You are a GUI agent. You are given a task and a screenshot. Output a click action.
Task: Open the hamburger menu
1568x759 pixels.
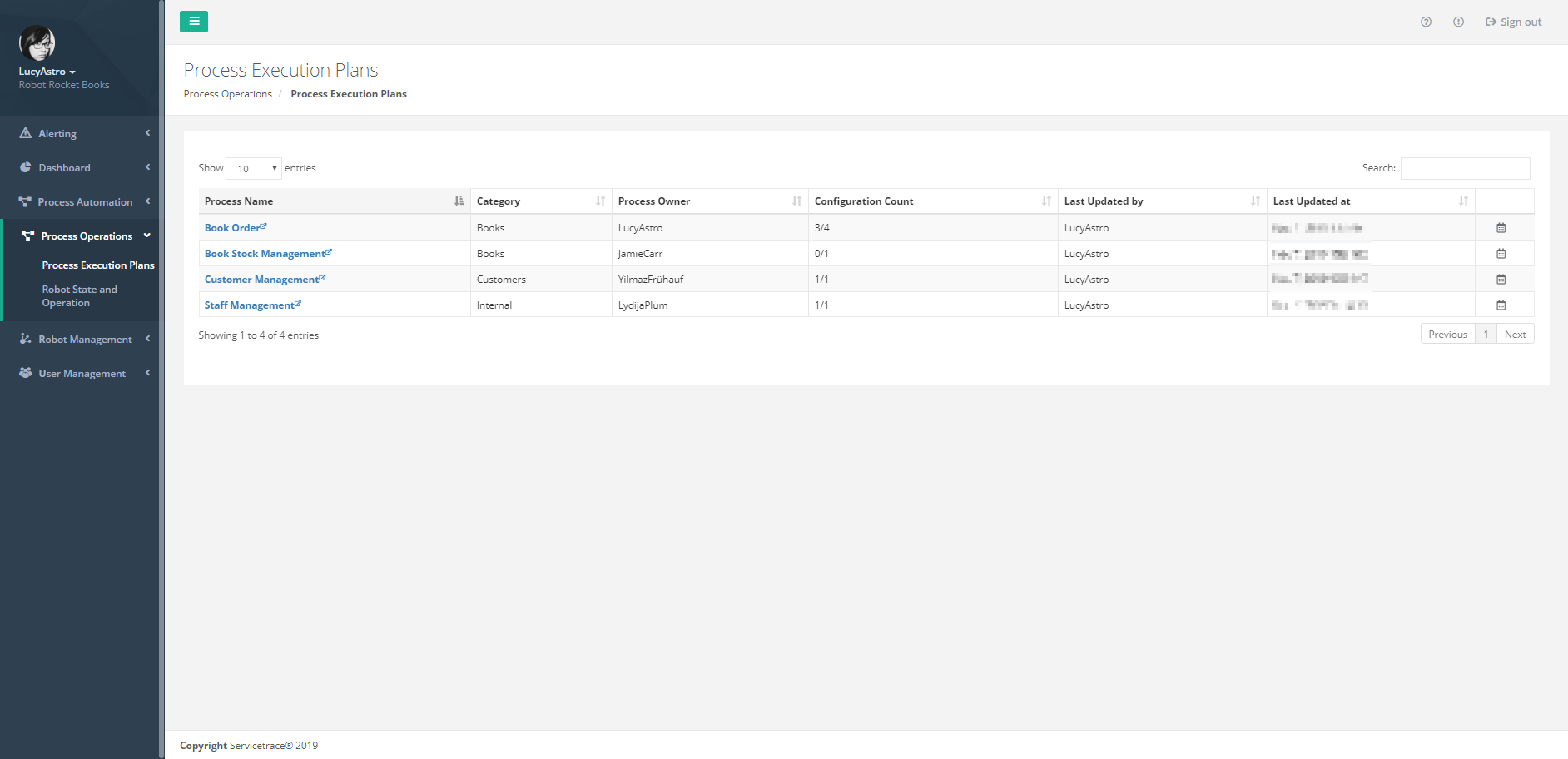[194, 21]
